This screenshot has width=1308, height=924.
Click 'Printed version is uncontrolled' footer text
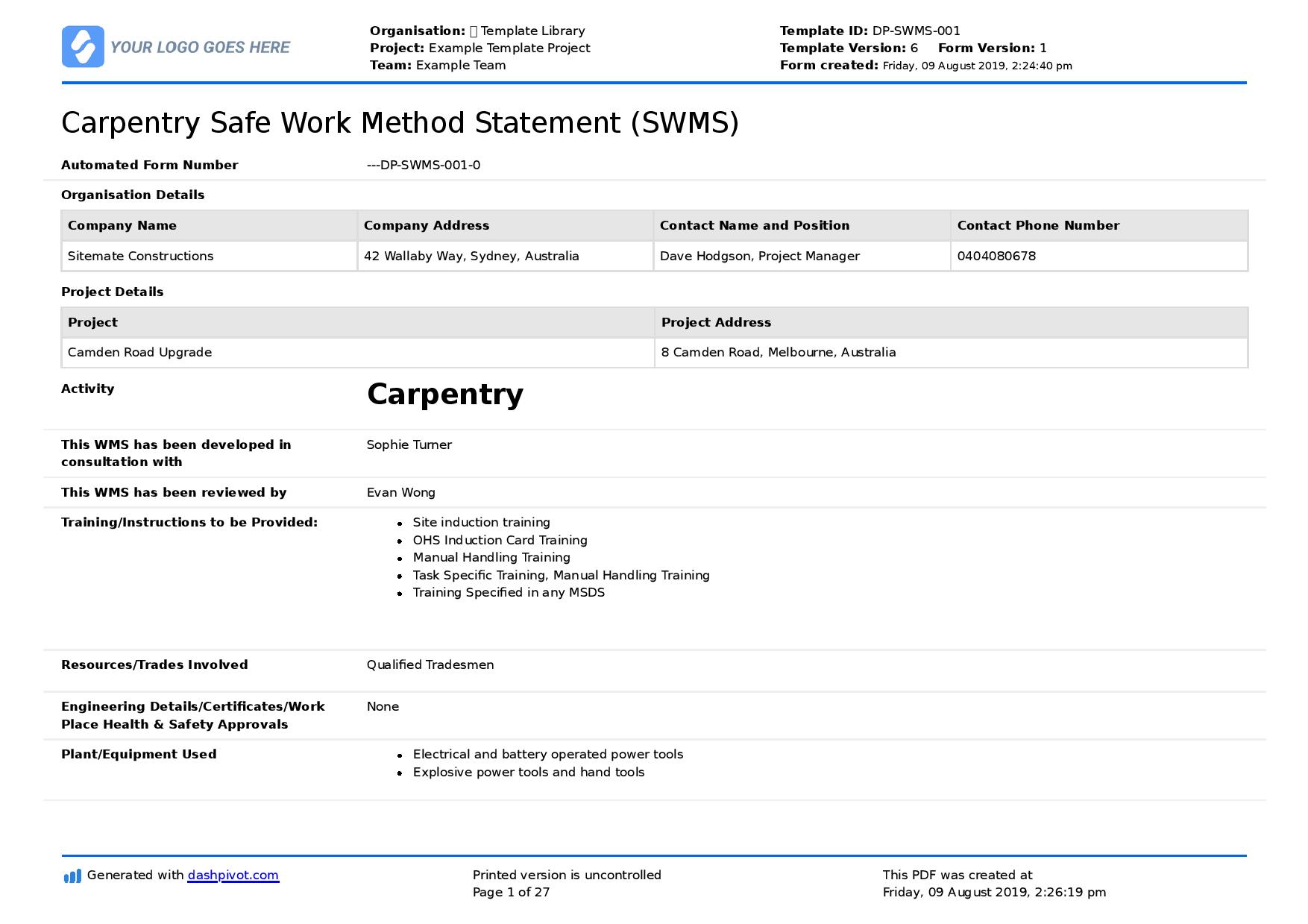click(x=567, y=876)
